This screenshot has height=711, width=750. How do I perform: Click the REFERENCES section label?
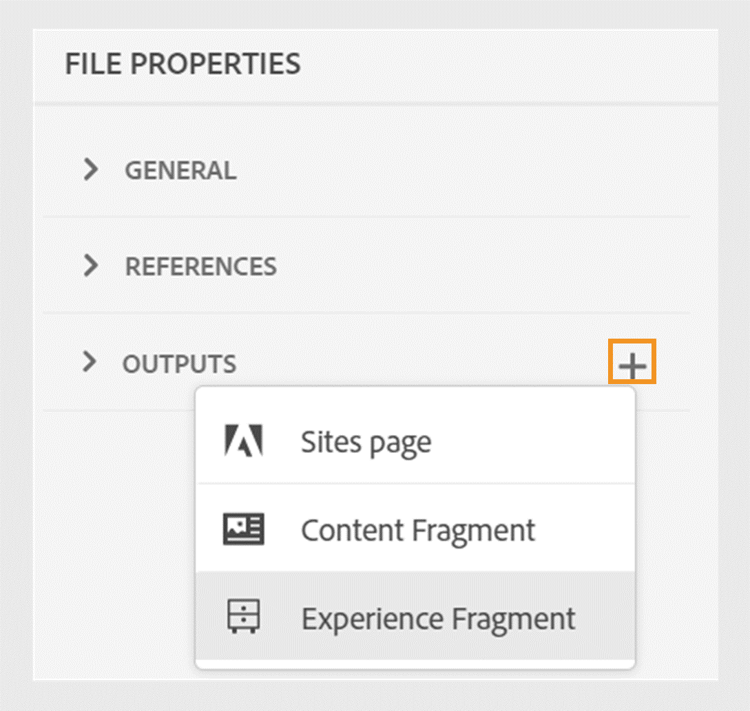[x=200, y=267]
